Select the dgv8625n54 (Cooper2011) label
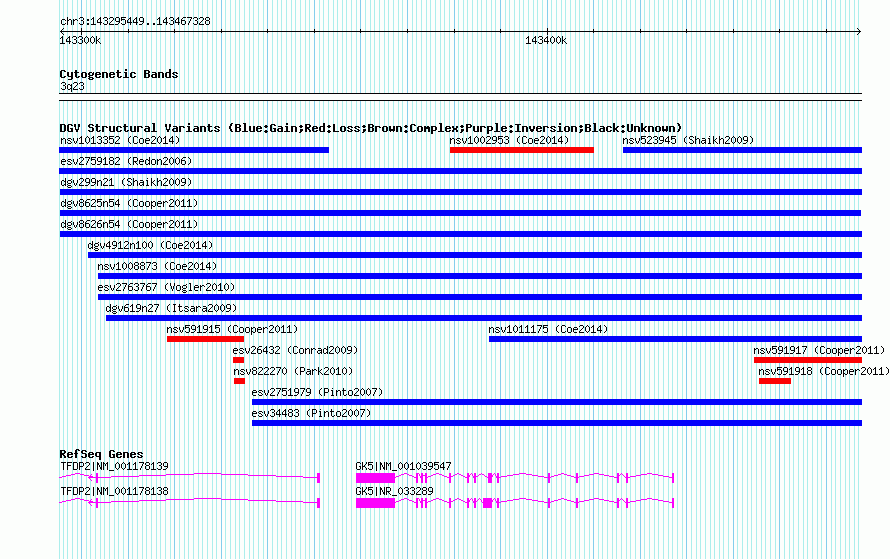 (129, 203)
